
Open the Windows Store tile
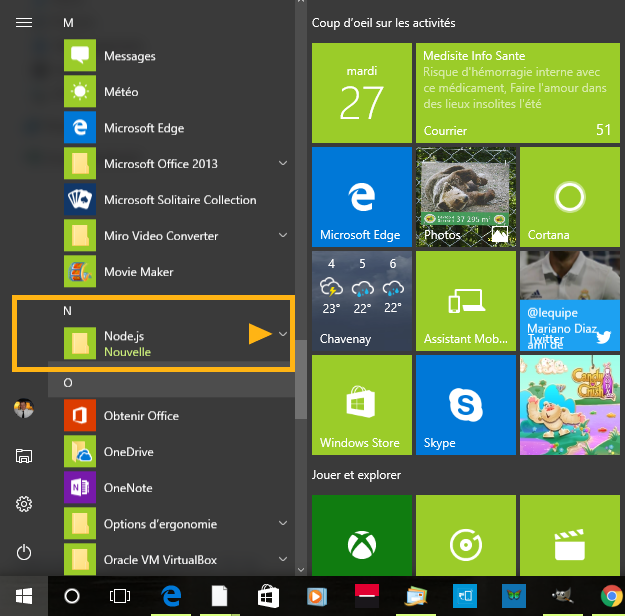[x=362, y=405]
